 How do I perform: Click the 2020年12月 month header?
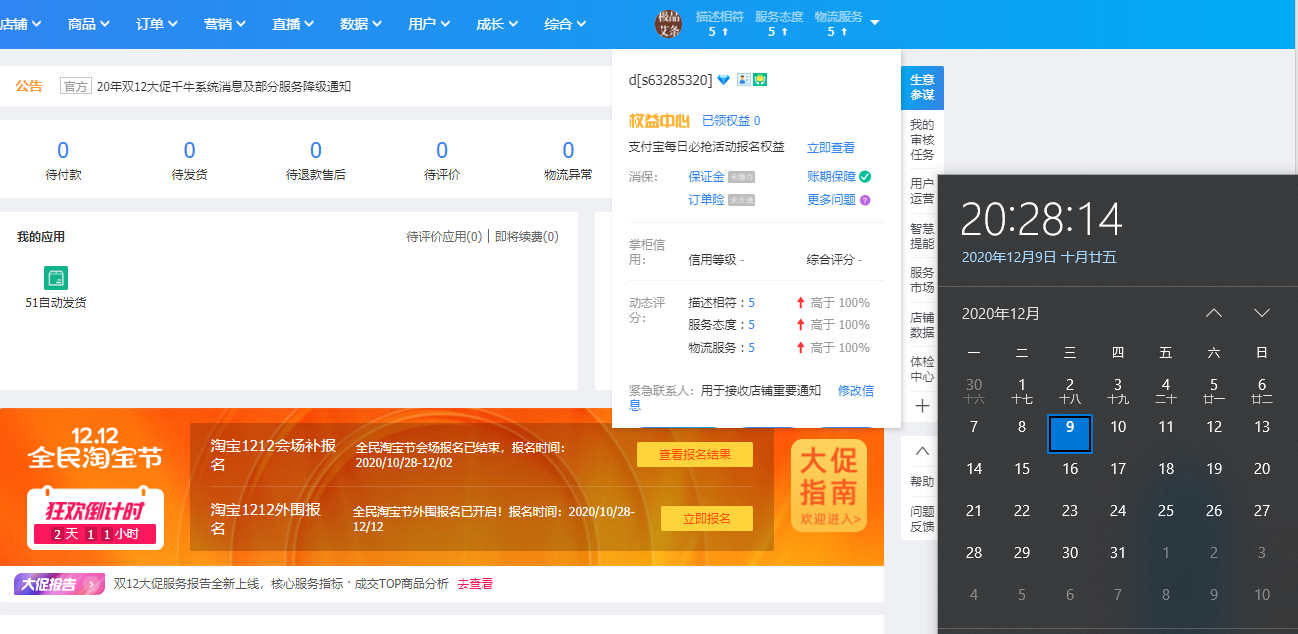1001,313
